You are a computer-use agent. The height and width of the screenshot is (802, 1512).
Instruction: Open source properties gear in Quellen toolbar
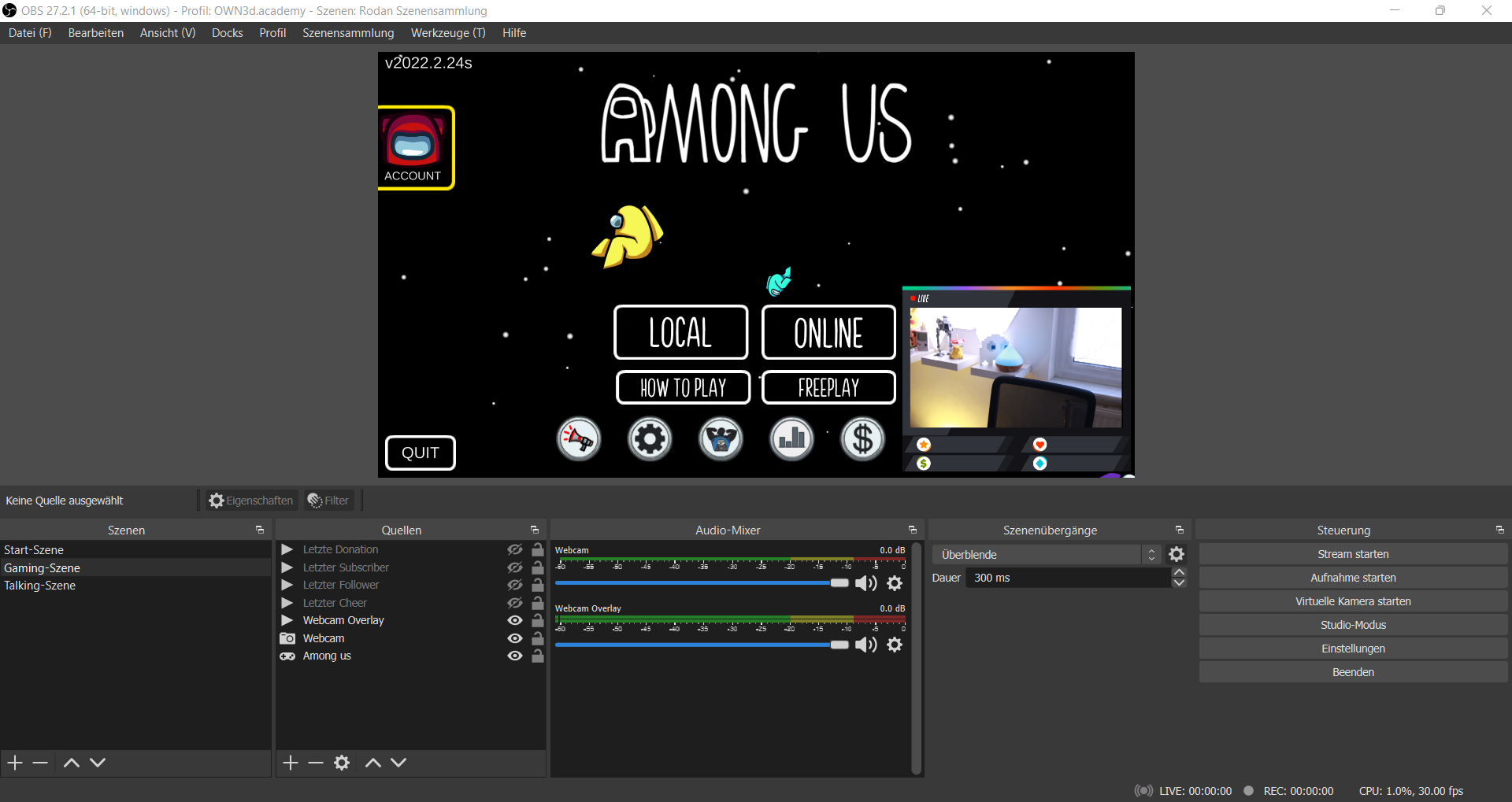tap(342, 763)
